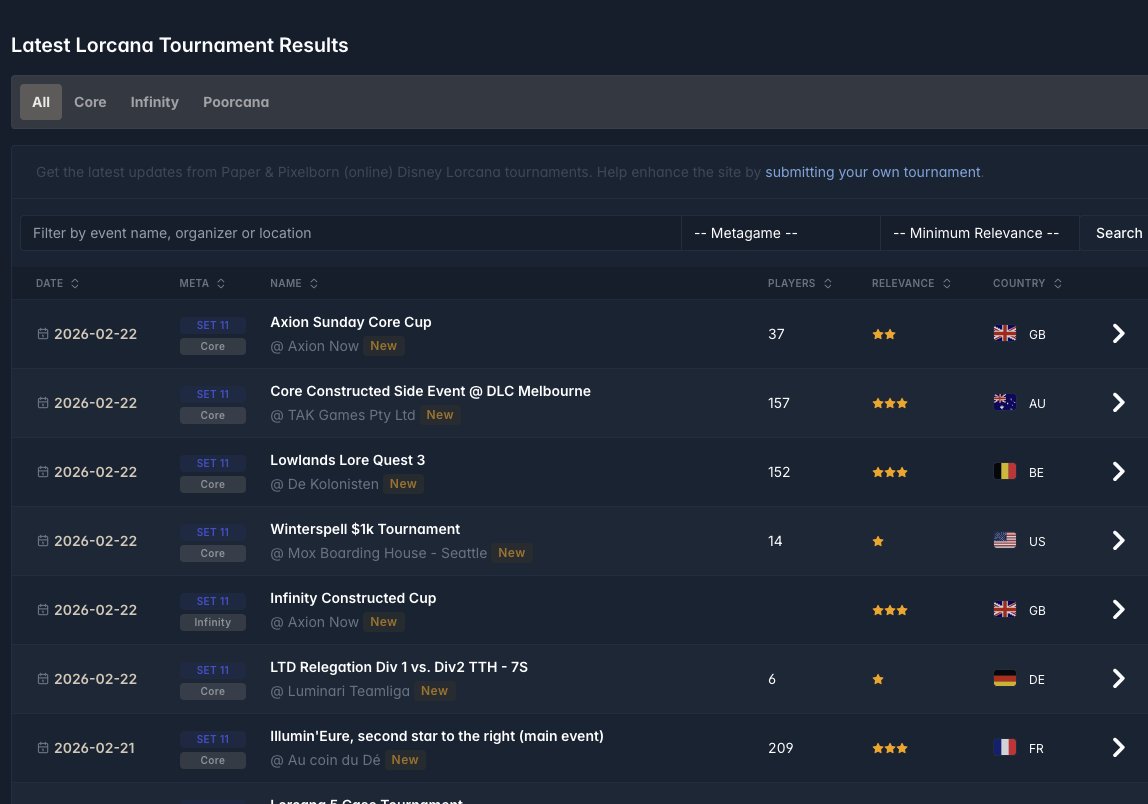The width and height of the screenshot is (1148, 804).
Task: Select the All tab
Action: pyautogui.click(x=41, y=102)
